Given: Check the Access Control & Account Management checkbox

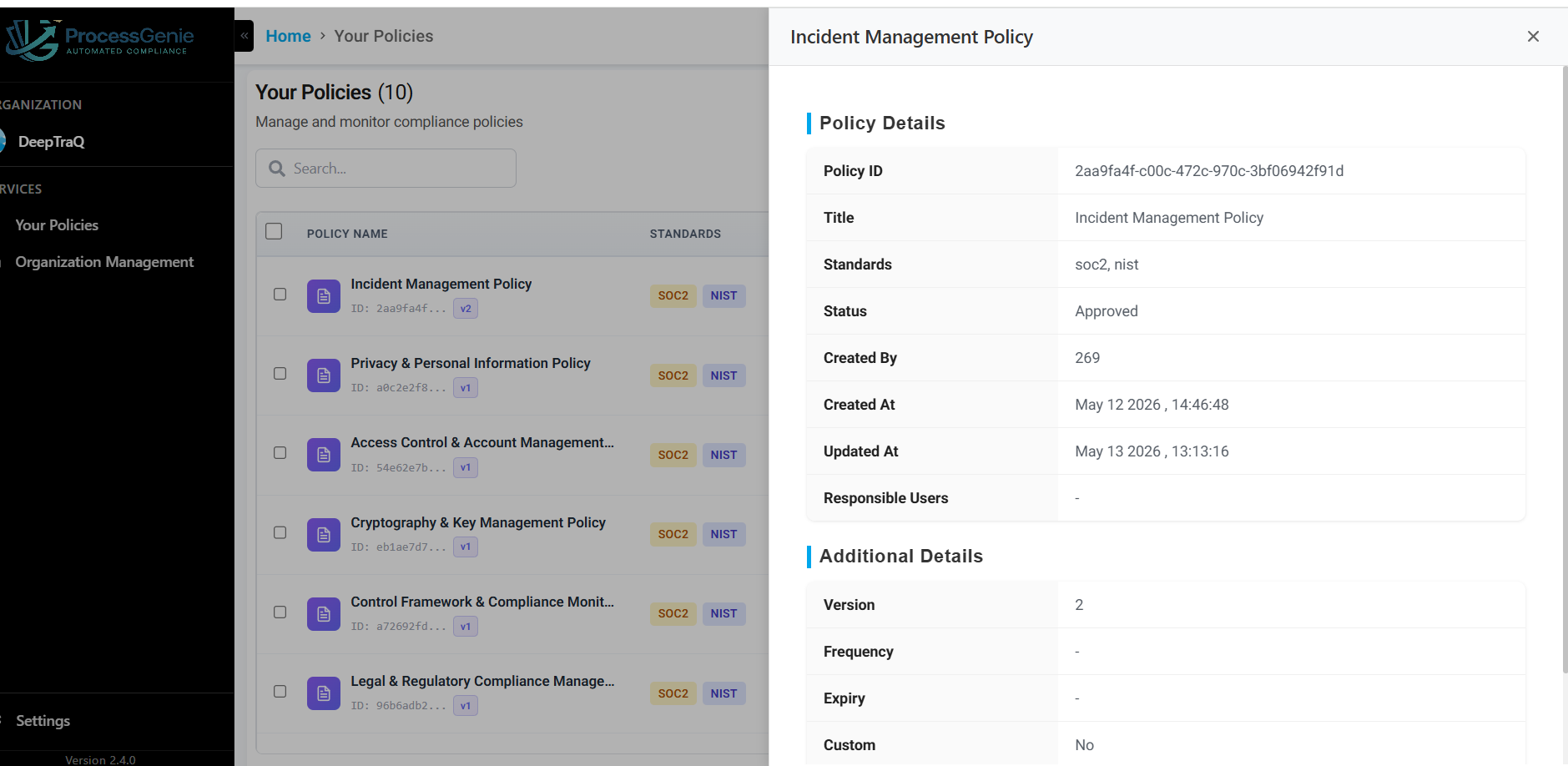Looking at the screenshot, I should (x=280, y=452).
